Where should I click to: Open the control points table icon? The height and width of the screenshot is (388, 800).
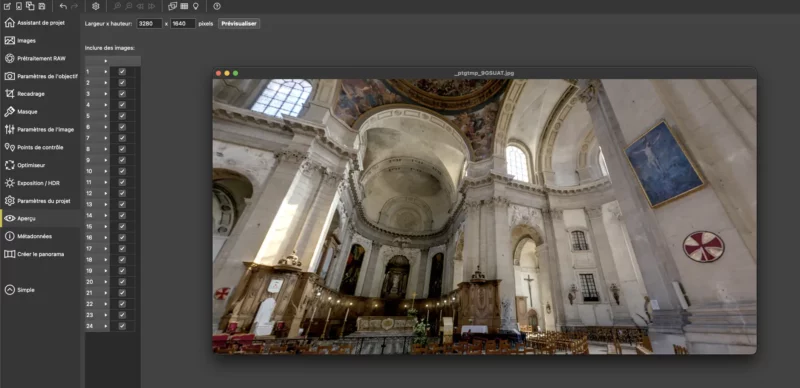184,6
